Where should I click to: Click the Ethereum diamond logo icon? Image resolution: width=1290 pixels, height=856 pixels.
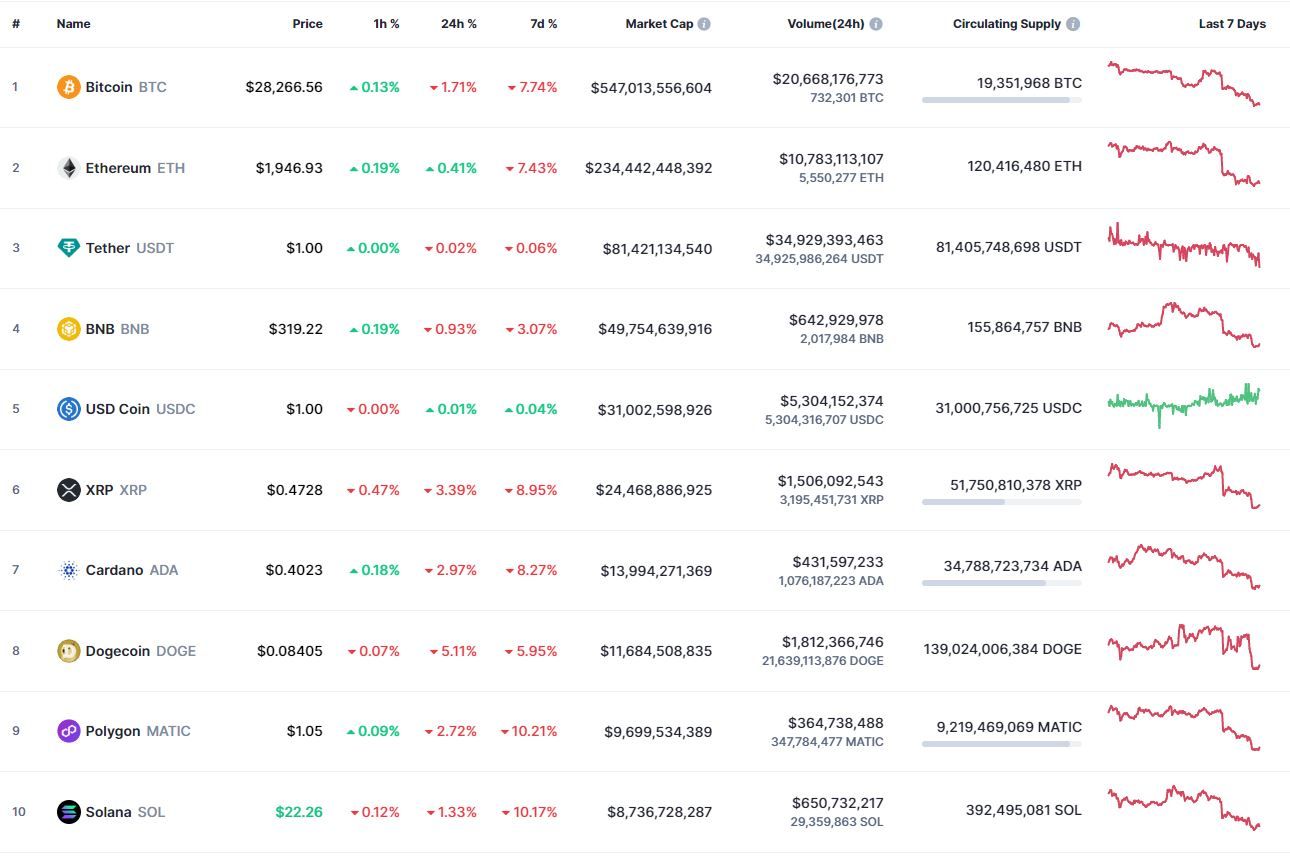68,168
